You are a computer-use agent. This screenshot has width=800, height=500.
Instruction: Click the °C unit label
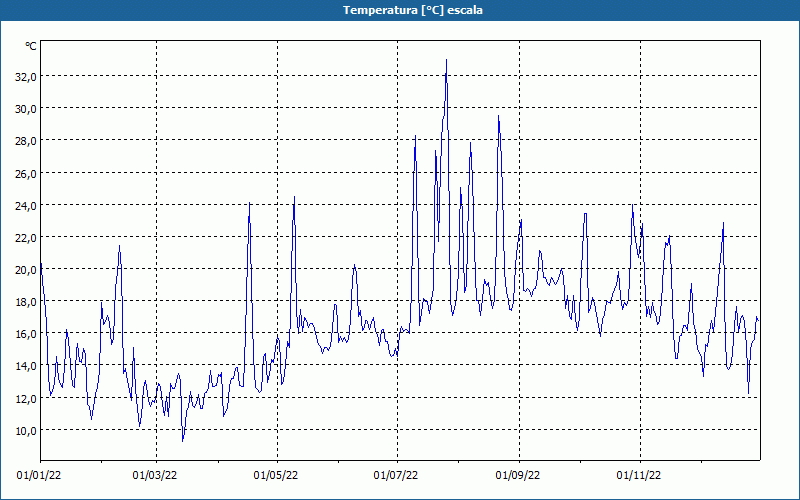coord(31,46)
